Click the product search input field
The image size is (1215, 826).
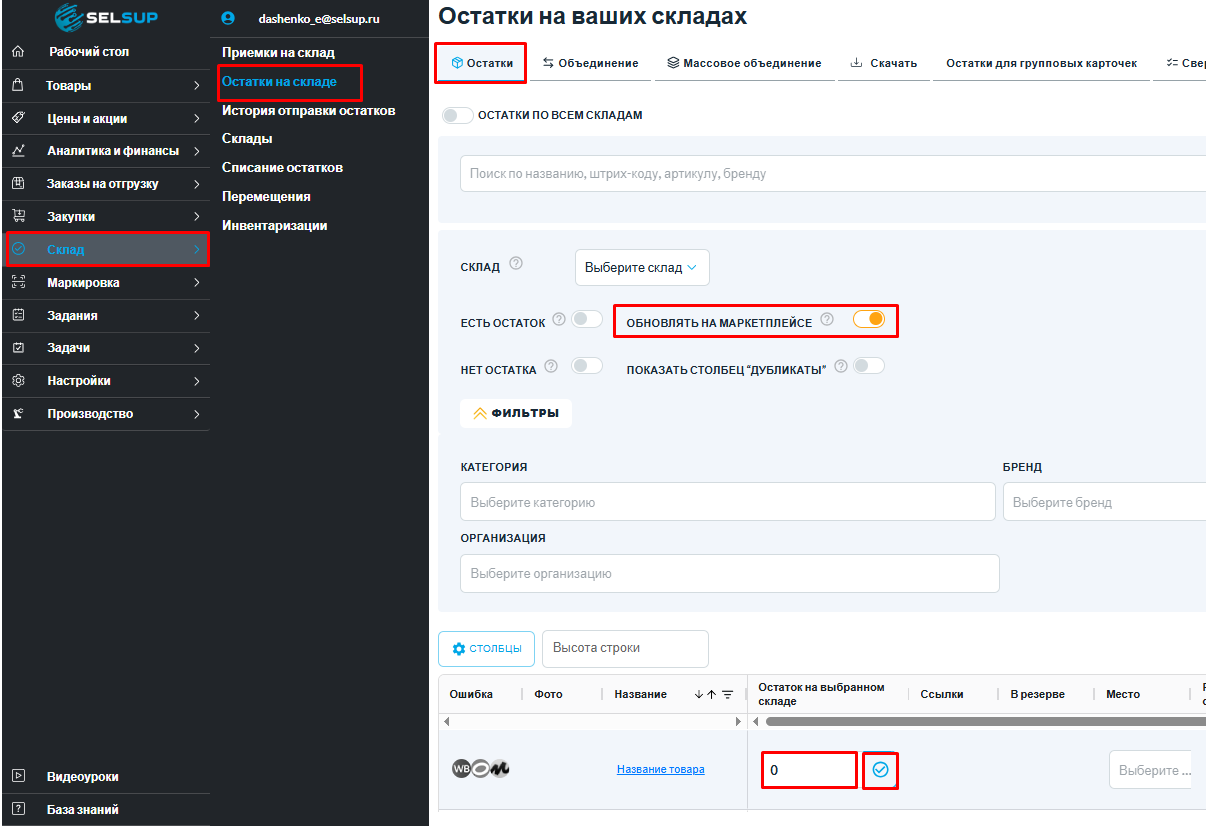830,174
